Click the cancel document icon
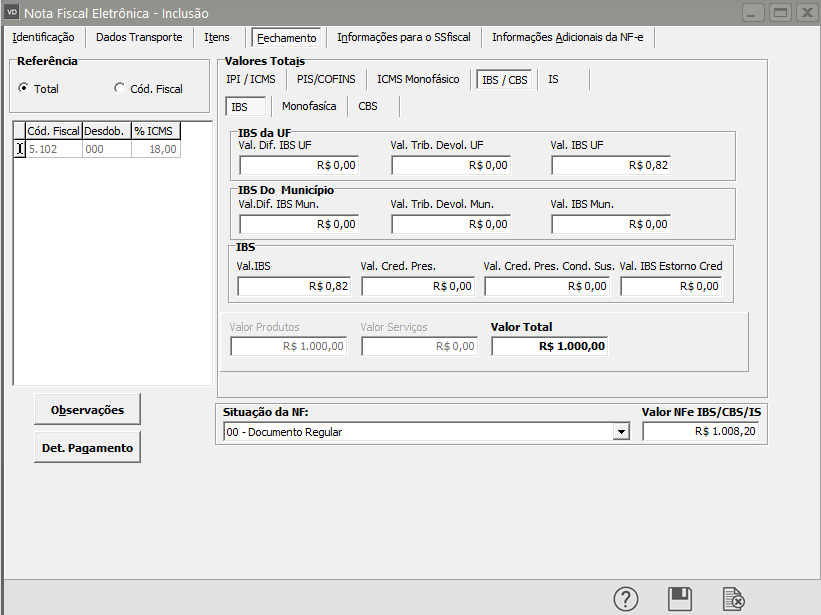The width and height of the screenshot is (821, 615). (734, 598)
